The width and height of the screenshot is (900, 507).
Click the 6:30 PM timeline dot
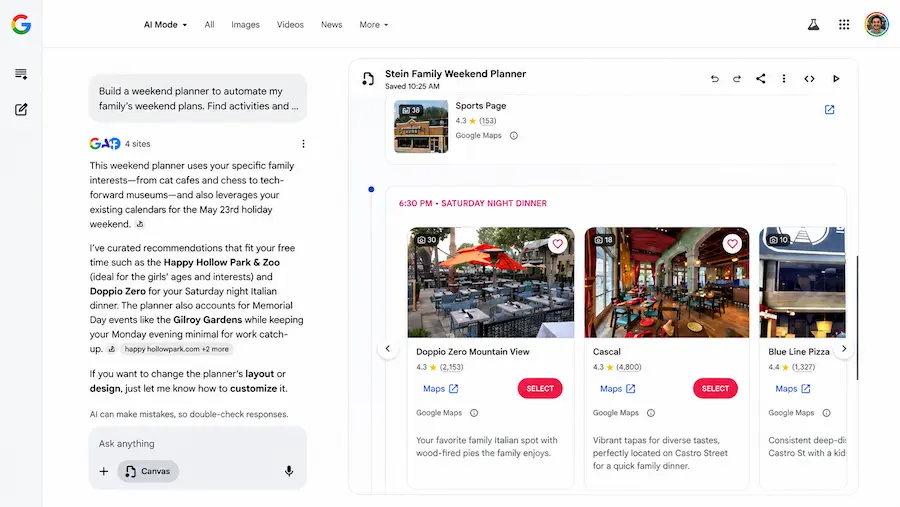point(371,189)
